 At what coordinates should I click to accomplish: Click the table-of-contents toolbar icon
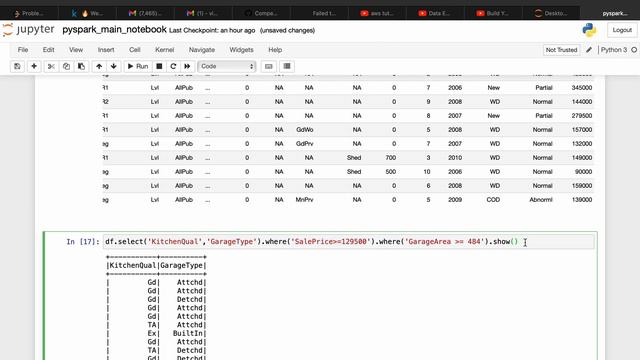pyautogui.click(x=287, y=66)
